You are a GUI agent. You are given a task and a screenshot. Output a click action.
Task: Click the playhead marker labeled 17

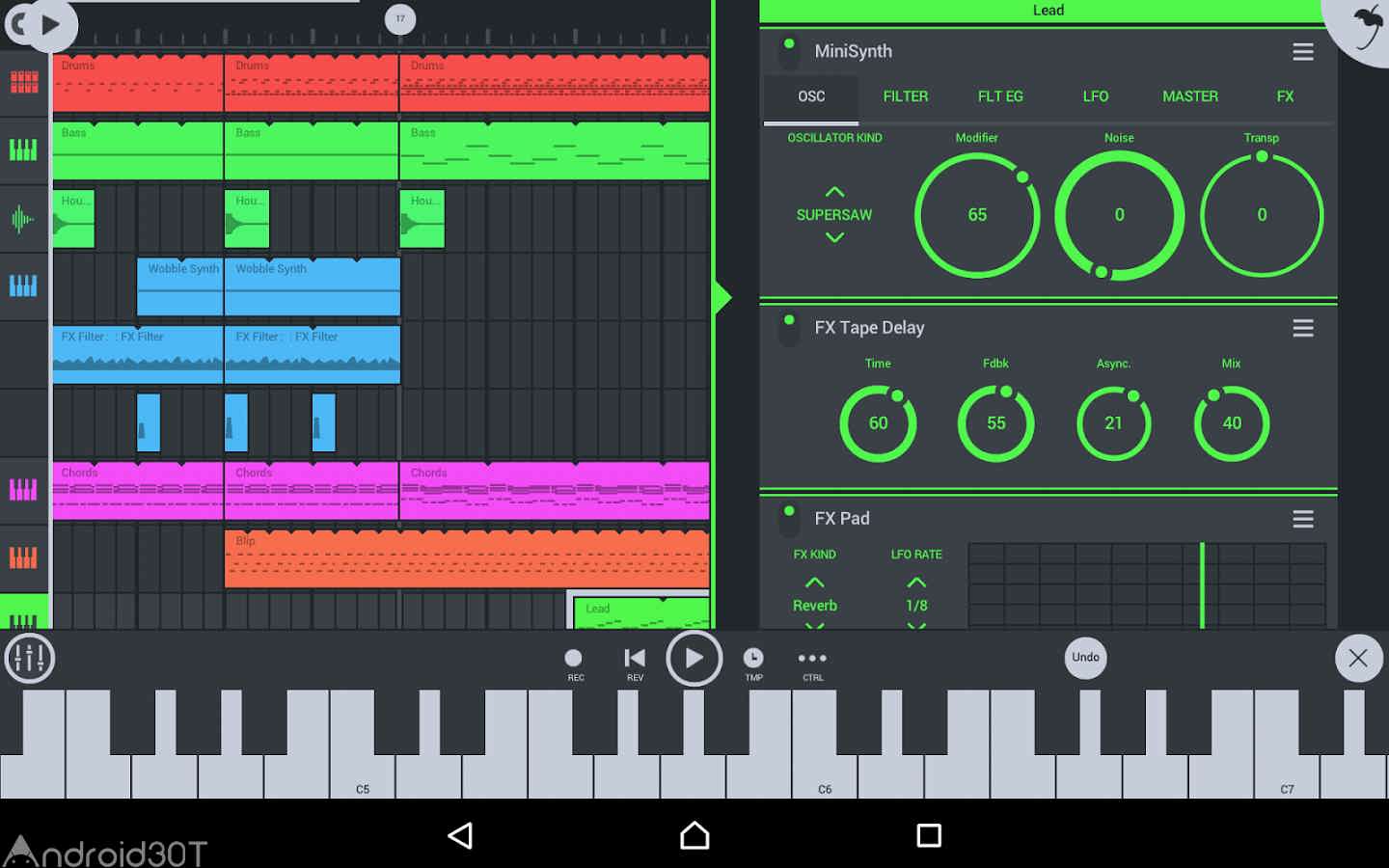pos(400,18)
